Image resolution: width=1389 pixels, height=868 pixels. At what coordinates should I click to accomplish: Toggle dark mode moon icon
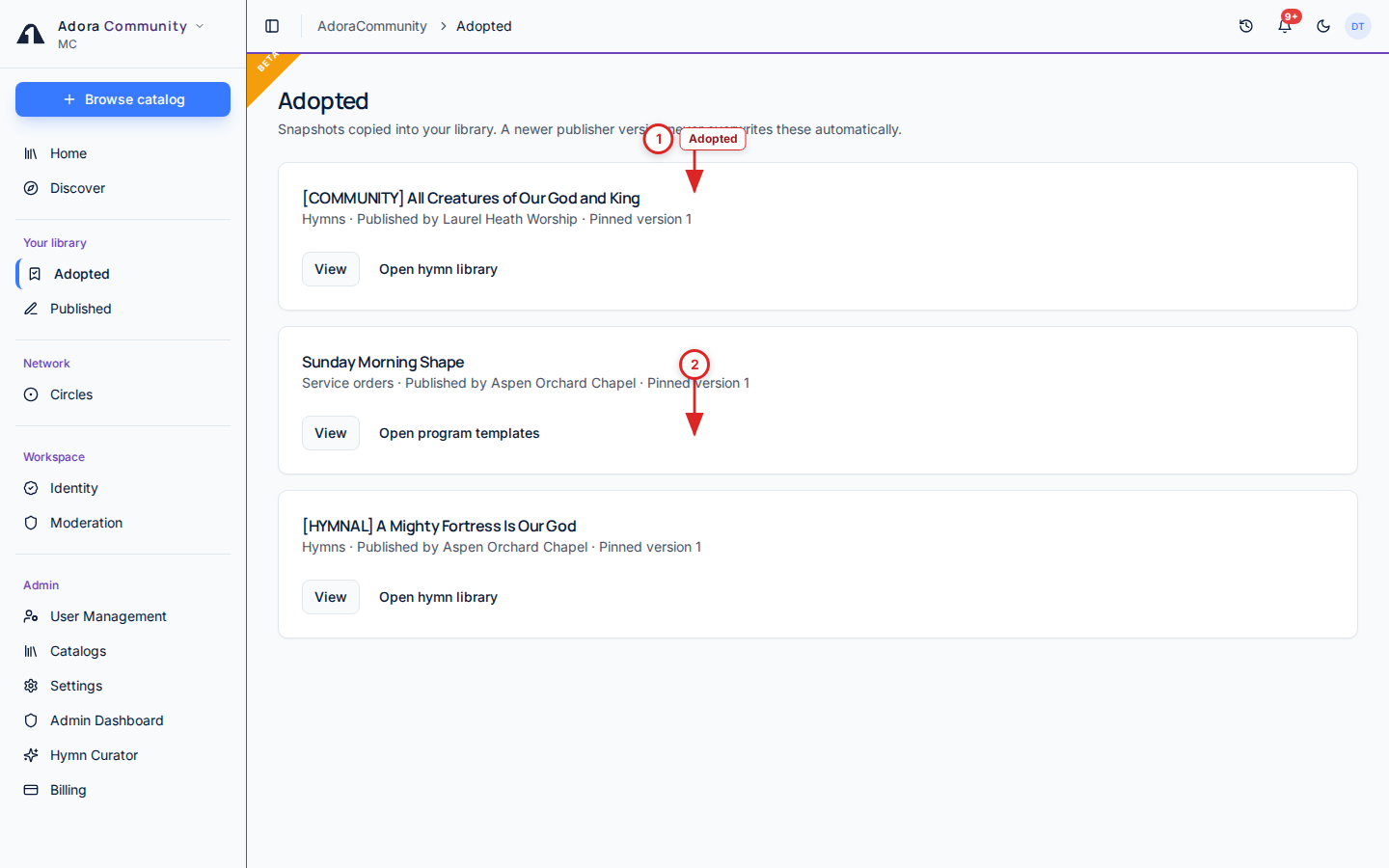(1323, 26)
